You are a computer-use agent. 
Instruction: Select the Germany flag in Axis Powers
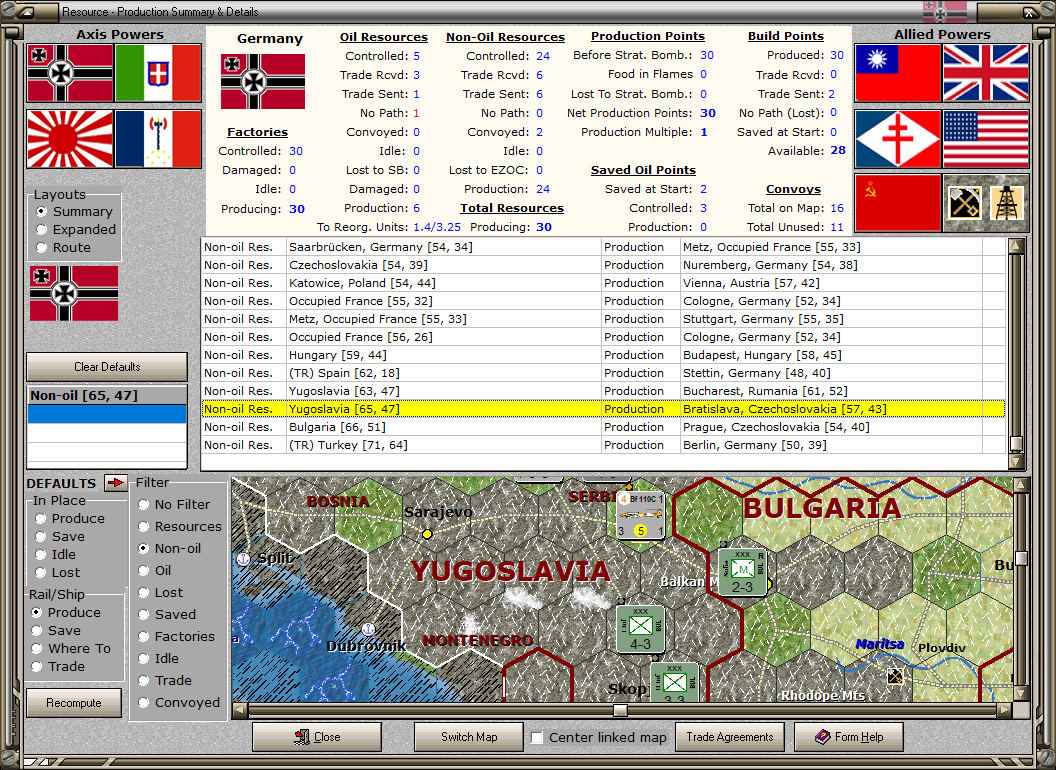point(70,73)
